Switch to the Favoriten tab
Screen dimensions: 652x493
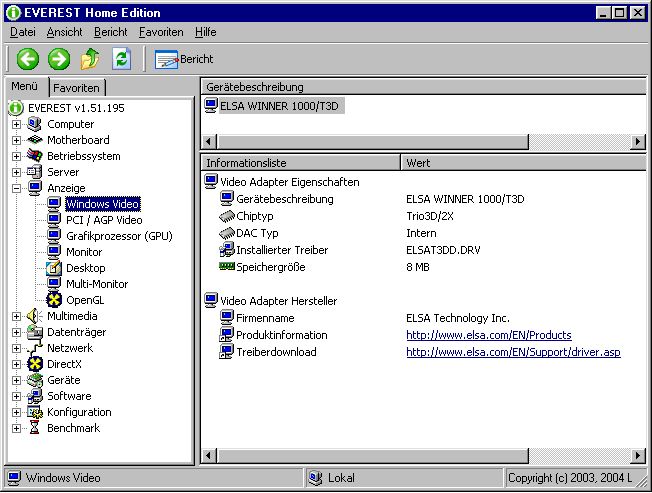77,88
